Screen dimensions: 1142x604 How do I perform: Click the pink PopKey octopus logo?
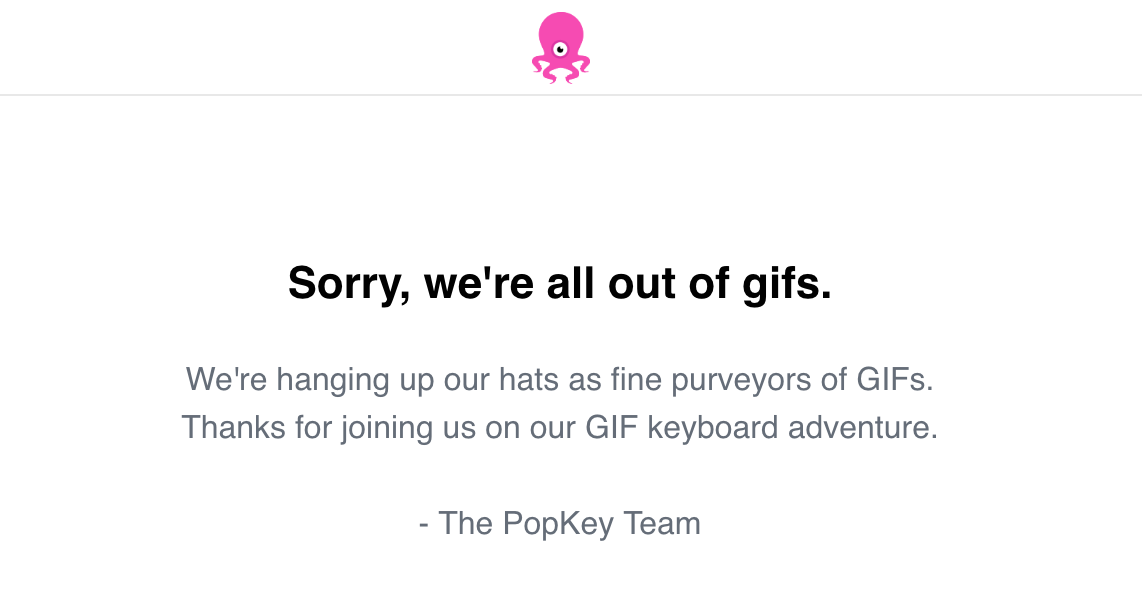click(561, 48)
